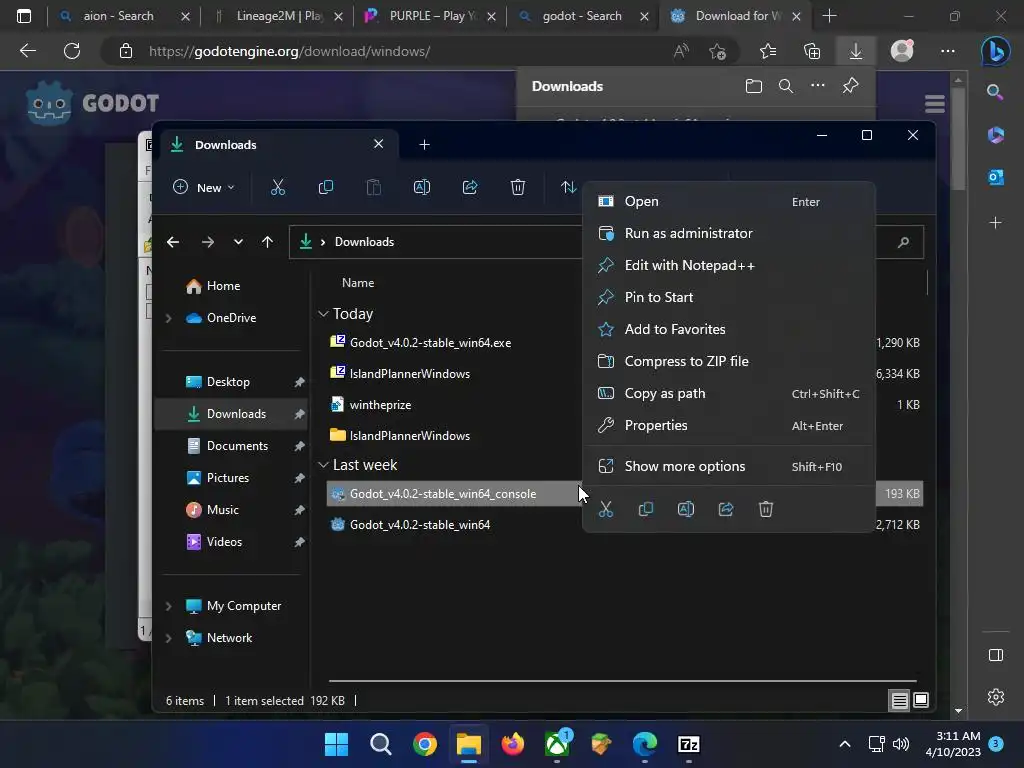Choose Copy as path
The width and height of the screenshot is (1024, 768).
click(x=728, y=393)
